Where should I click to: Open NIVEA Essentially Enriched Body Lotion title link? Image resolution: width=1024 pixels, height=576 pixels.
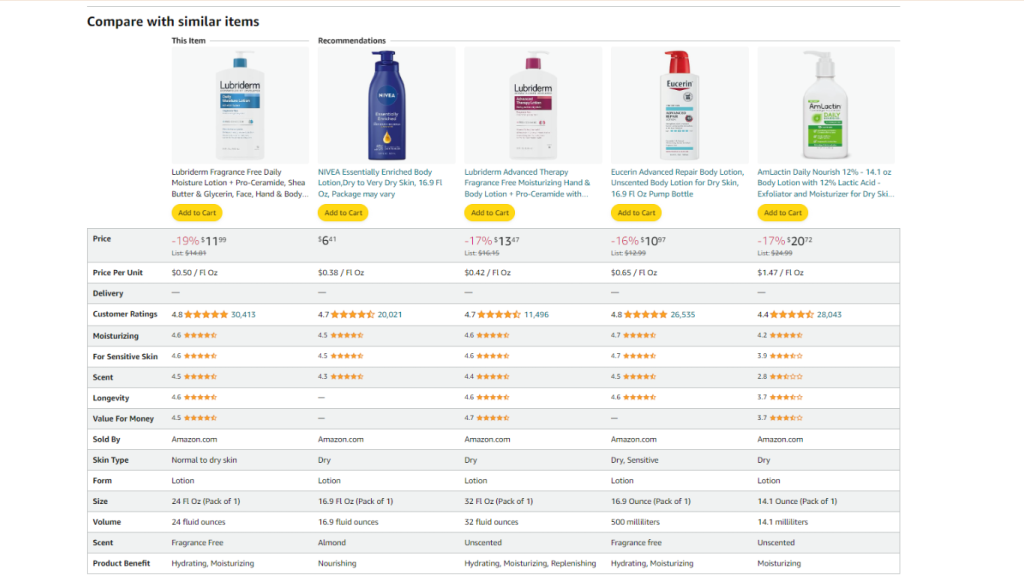(380, 183)
